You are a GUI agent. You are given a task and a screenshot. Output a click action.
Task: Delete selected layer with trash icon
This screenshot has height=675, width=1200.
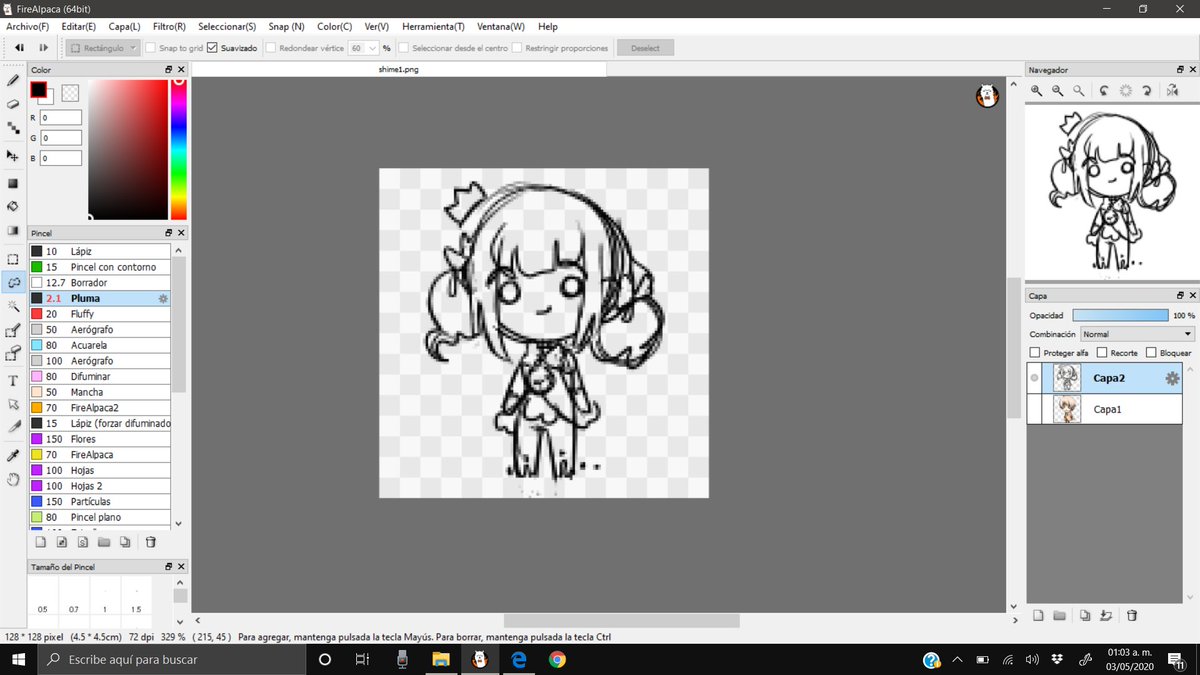(1131, 615)
